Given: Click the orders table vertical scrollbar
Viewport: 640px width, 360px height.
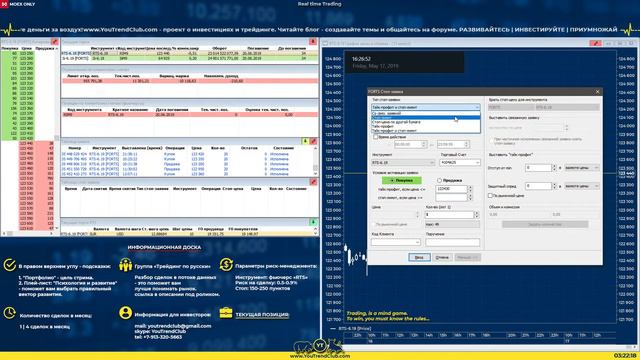Looking at the screenshot, I should pyautogui.click(x=315, y=161).
